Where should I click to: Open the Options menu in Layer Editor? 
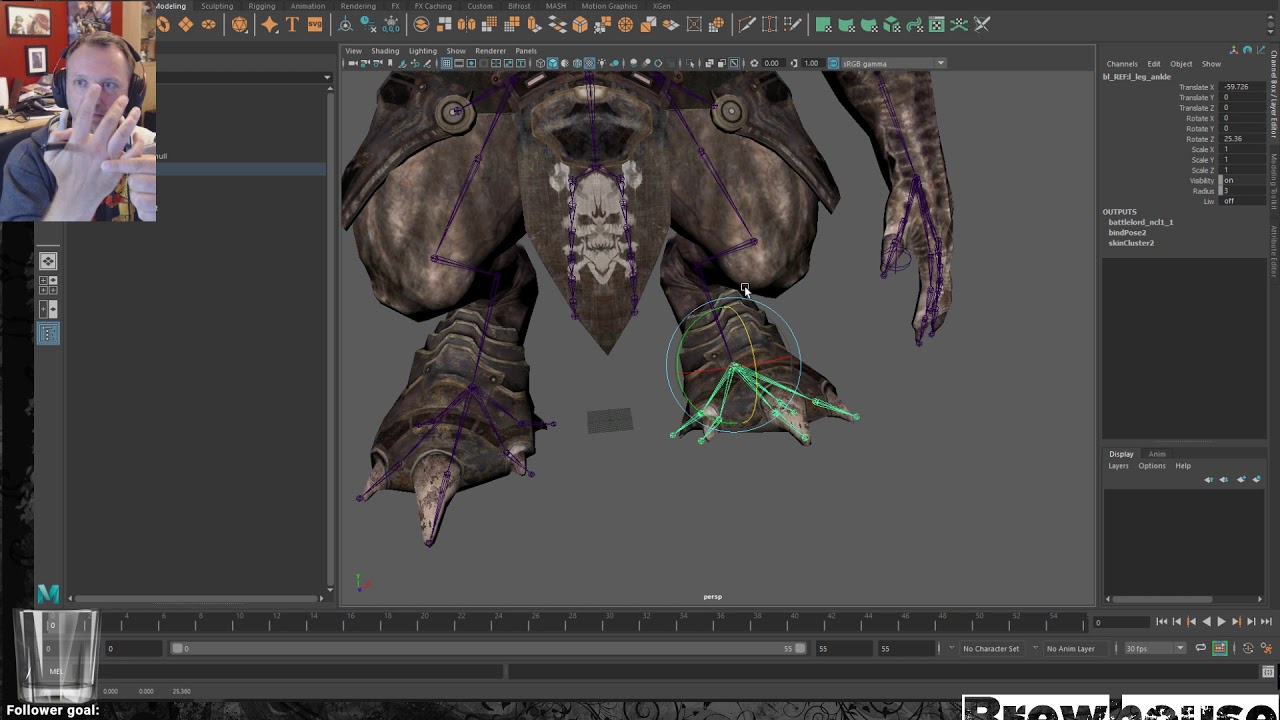tap(1152, 466)
